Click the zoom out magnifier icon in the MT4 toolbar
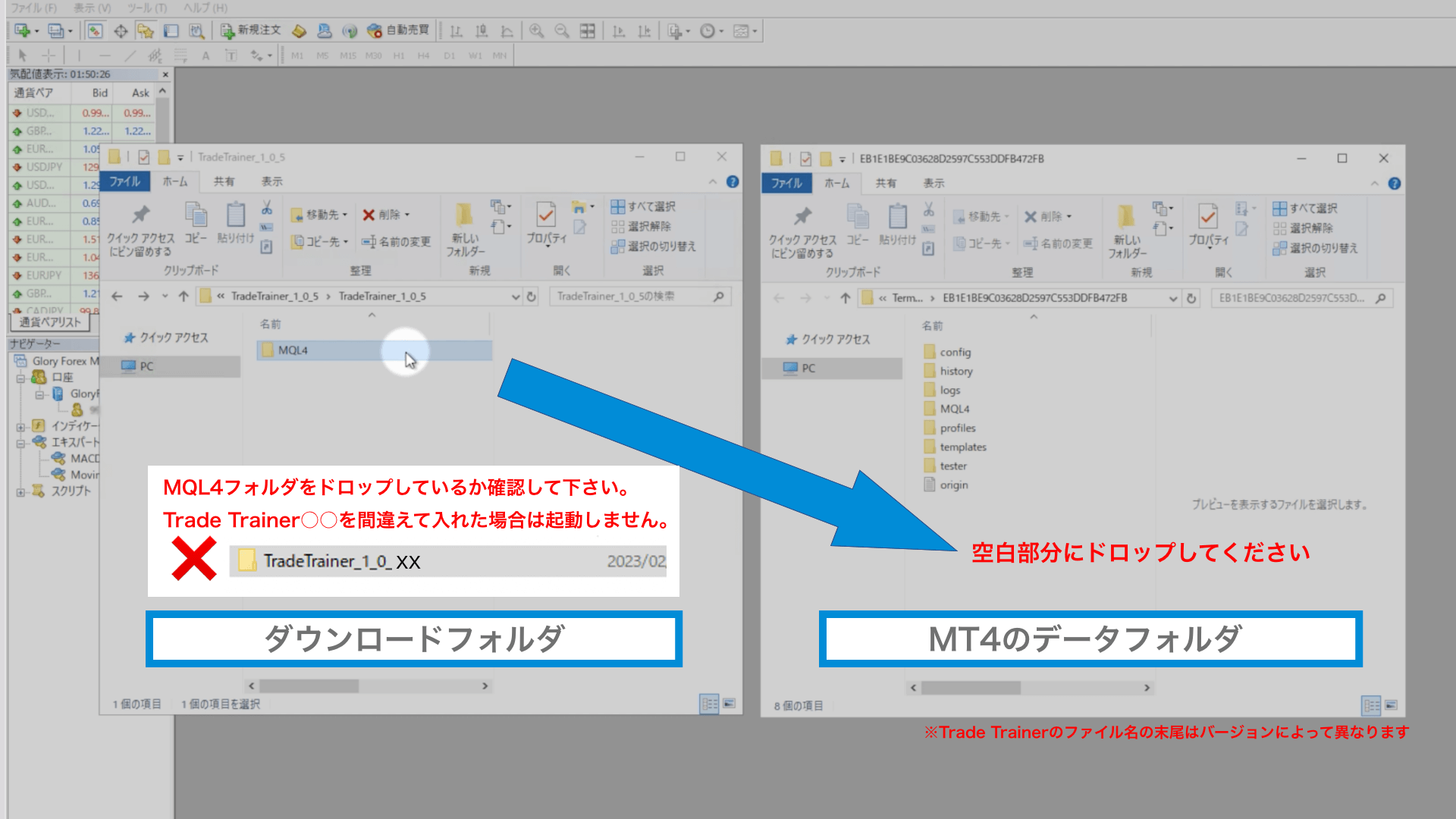This screenshot has width=1456, height=819. click(561, 31)
